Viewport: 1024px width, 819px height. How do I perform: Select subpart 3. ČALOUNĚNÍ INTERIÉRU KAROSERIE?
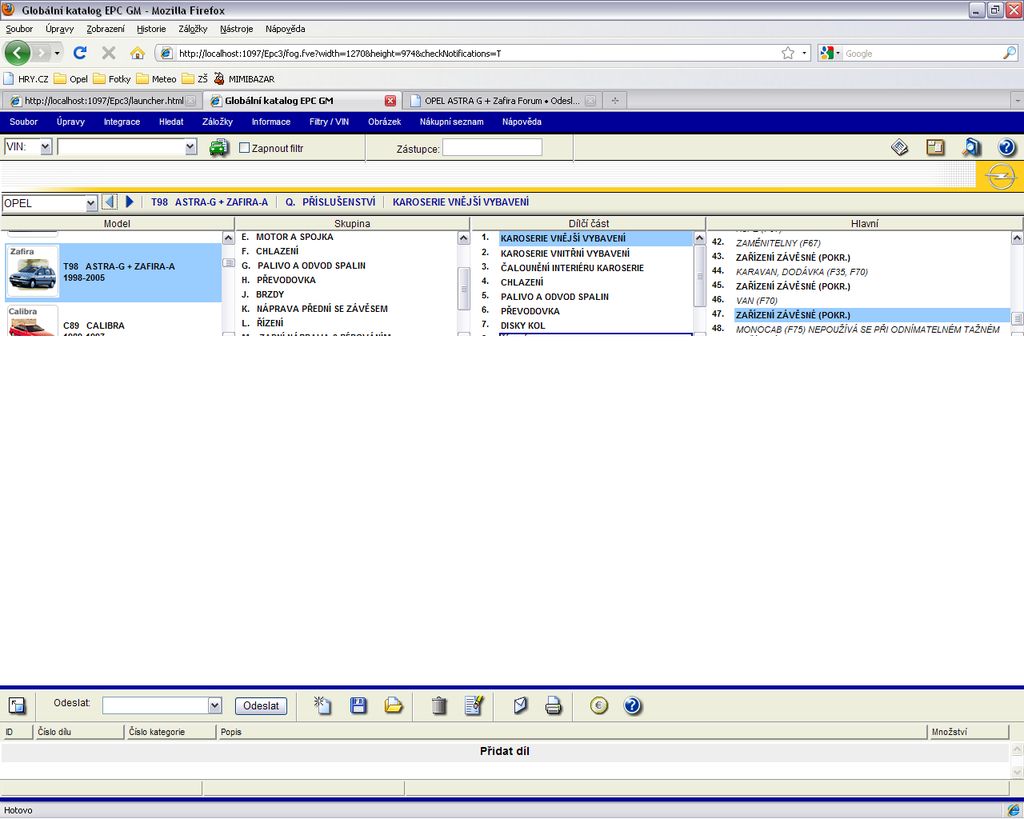572,268
